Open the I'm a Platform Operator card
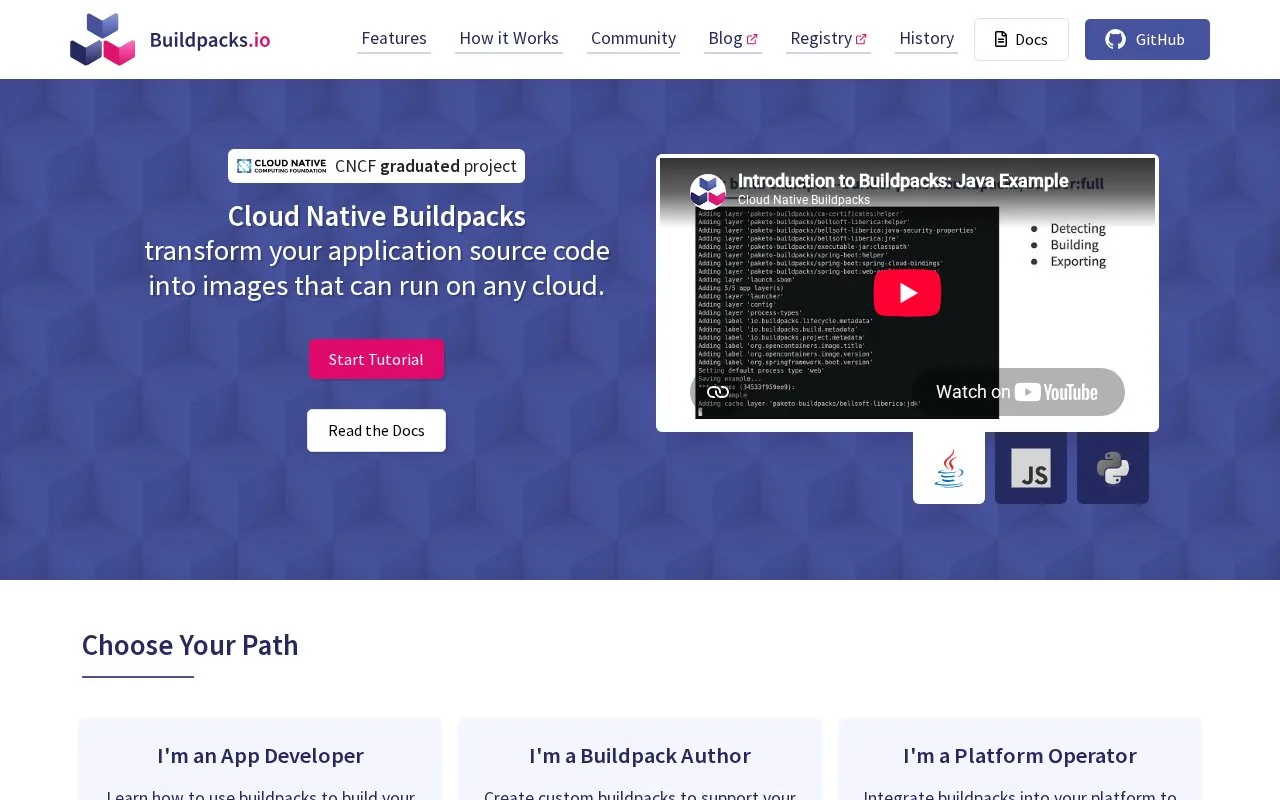This screenshot has height=800, width=1280. click(x=1020, y=759)
